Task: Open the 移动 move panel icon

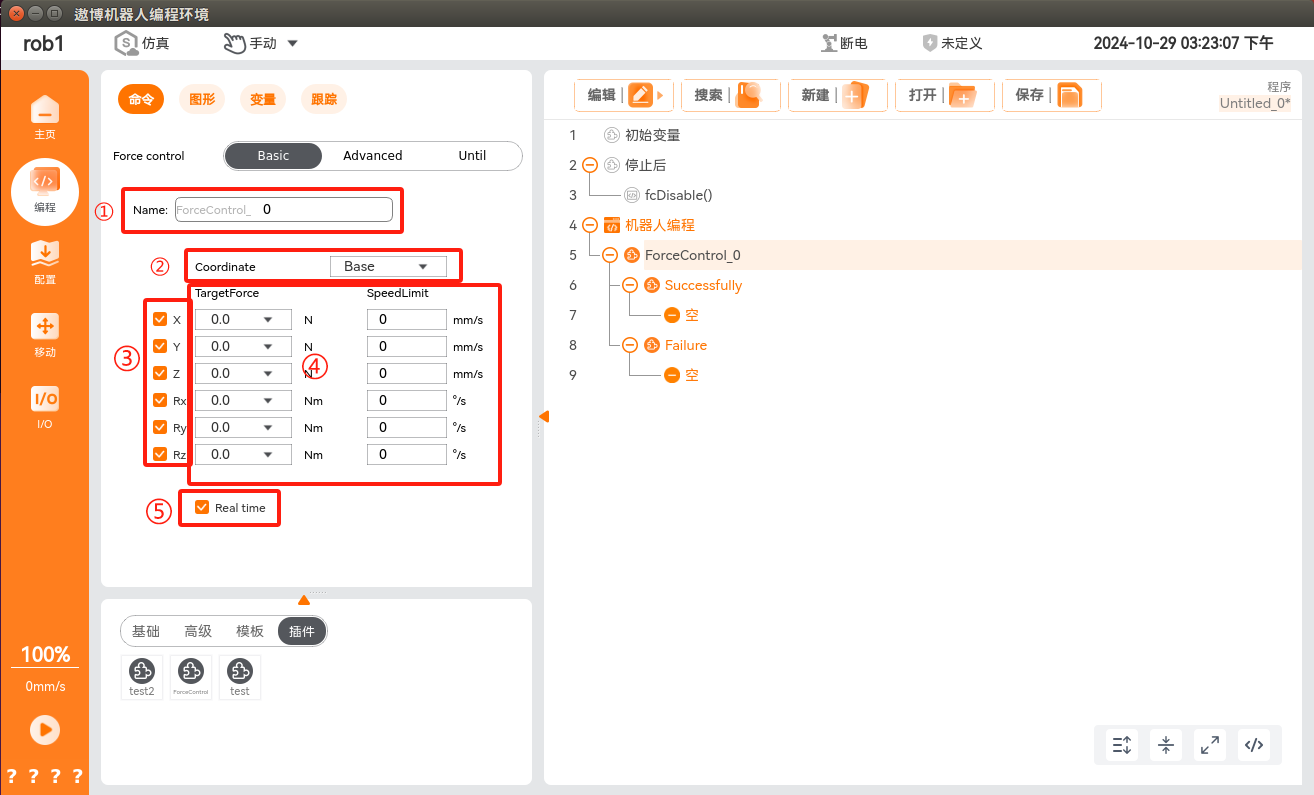Action: (x=45, y=335)
